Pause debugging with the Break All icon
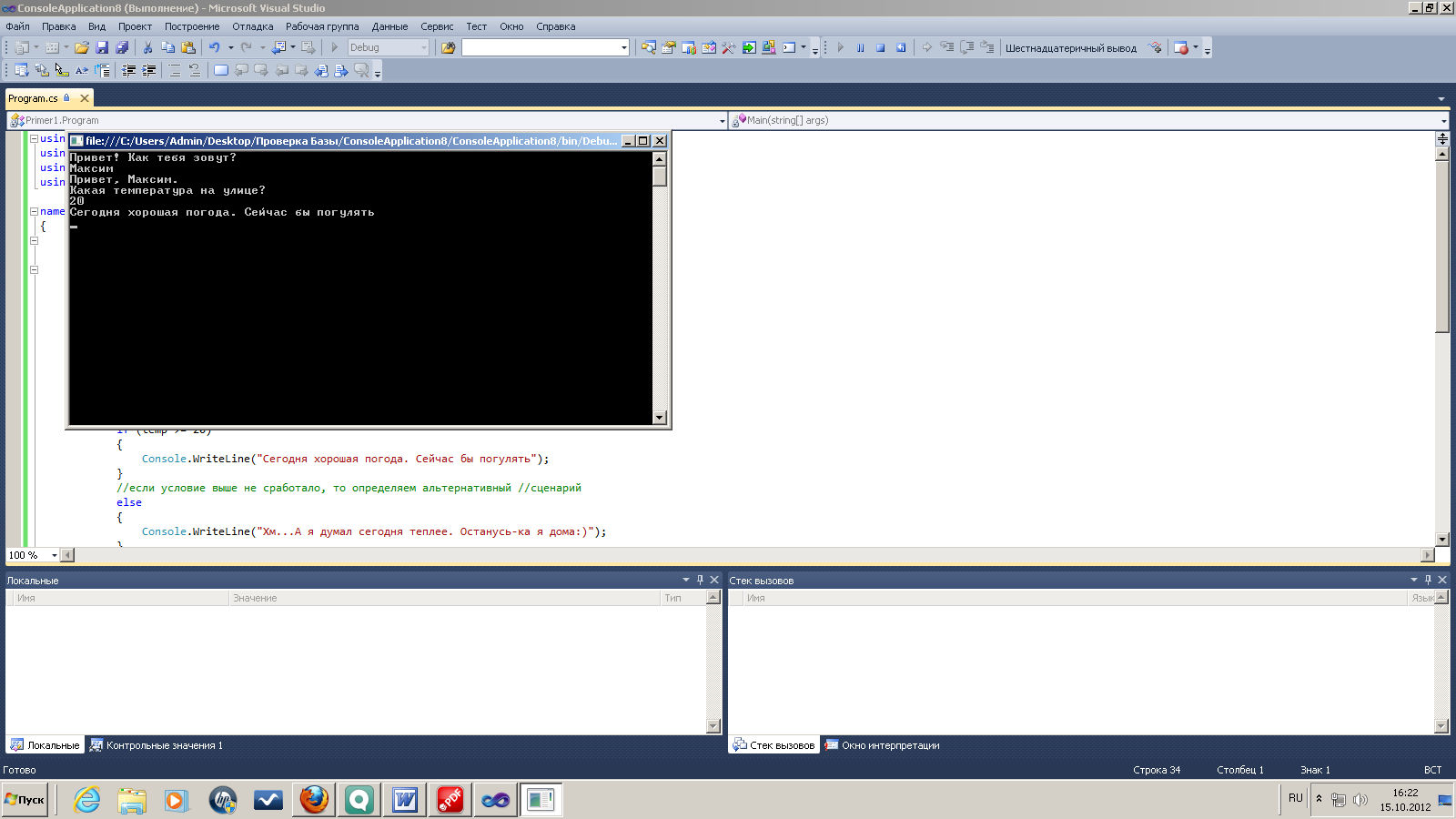The image size is (1456, 819). click(860, 47)
